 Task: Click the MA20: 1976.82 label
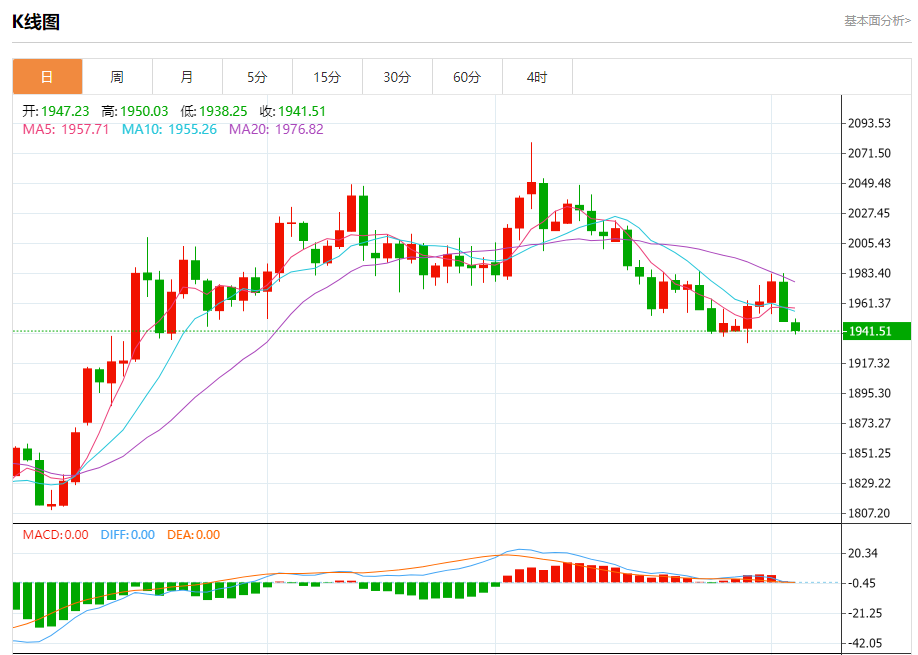click(x=276, y=129)
